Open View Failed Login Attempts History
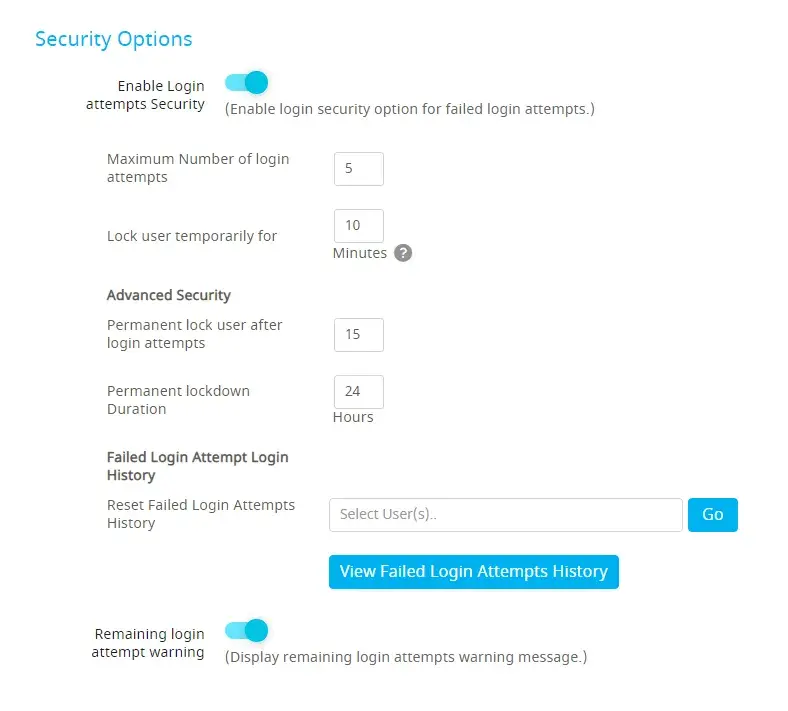This screenshot has height=711, width=788. (x=473, y=572)
